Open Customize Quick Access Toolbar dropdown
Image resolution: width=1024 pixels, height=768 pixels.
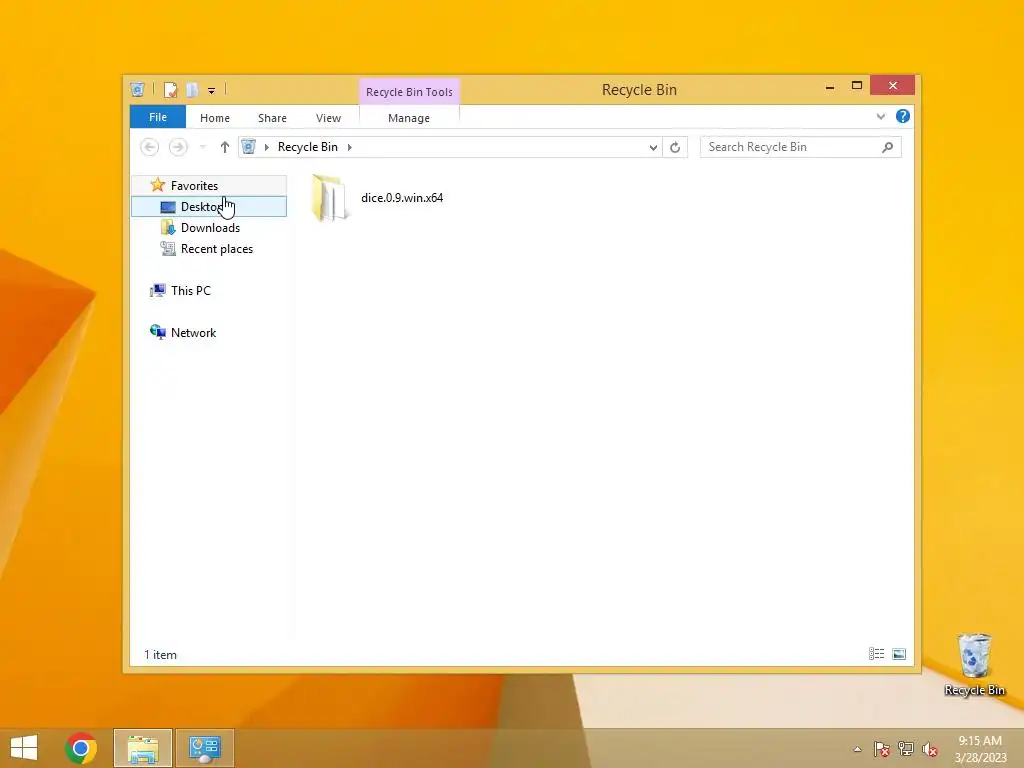pyautogui.click(x=212, y=91)
